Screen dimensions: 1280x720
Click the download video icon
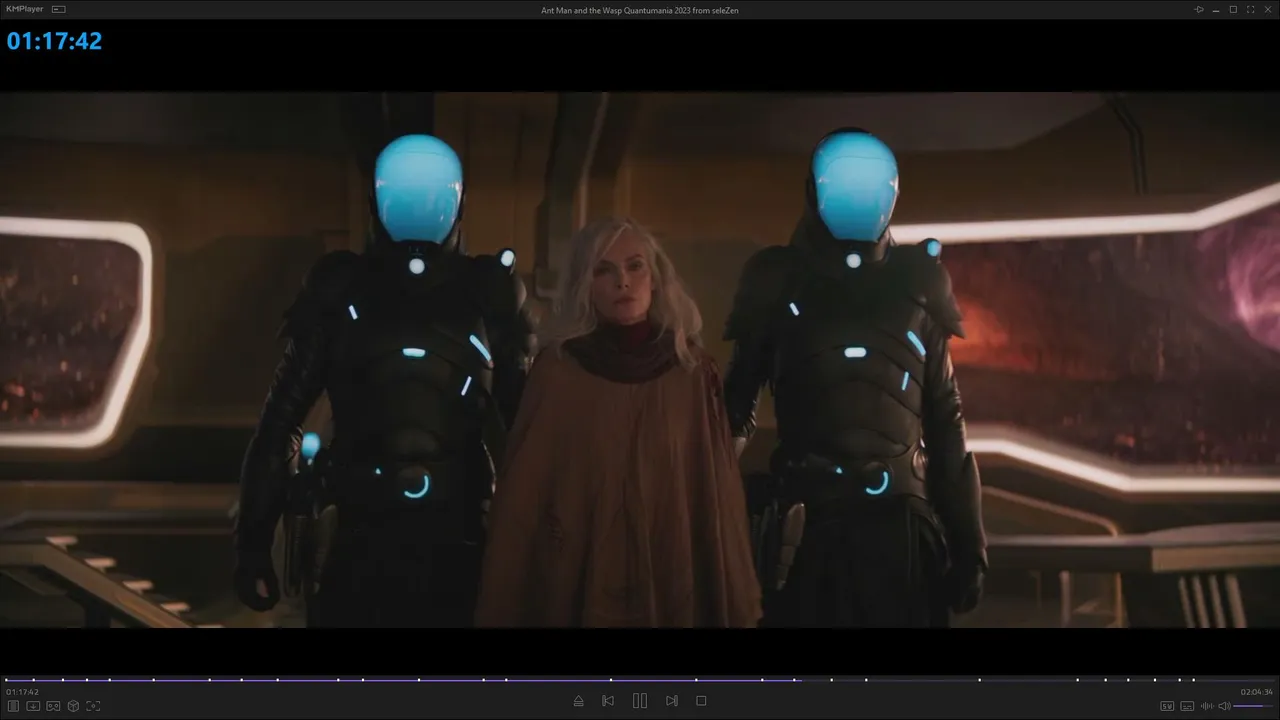pos(33,706)
